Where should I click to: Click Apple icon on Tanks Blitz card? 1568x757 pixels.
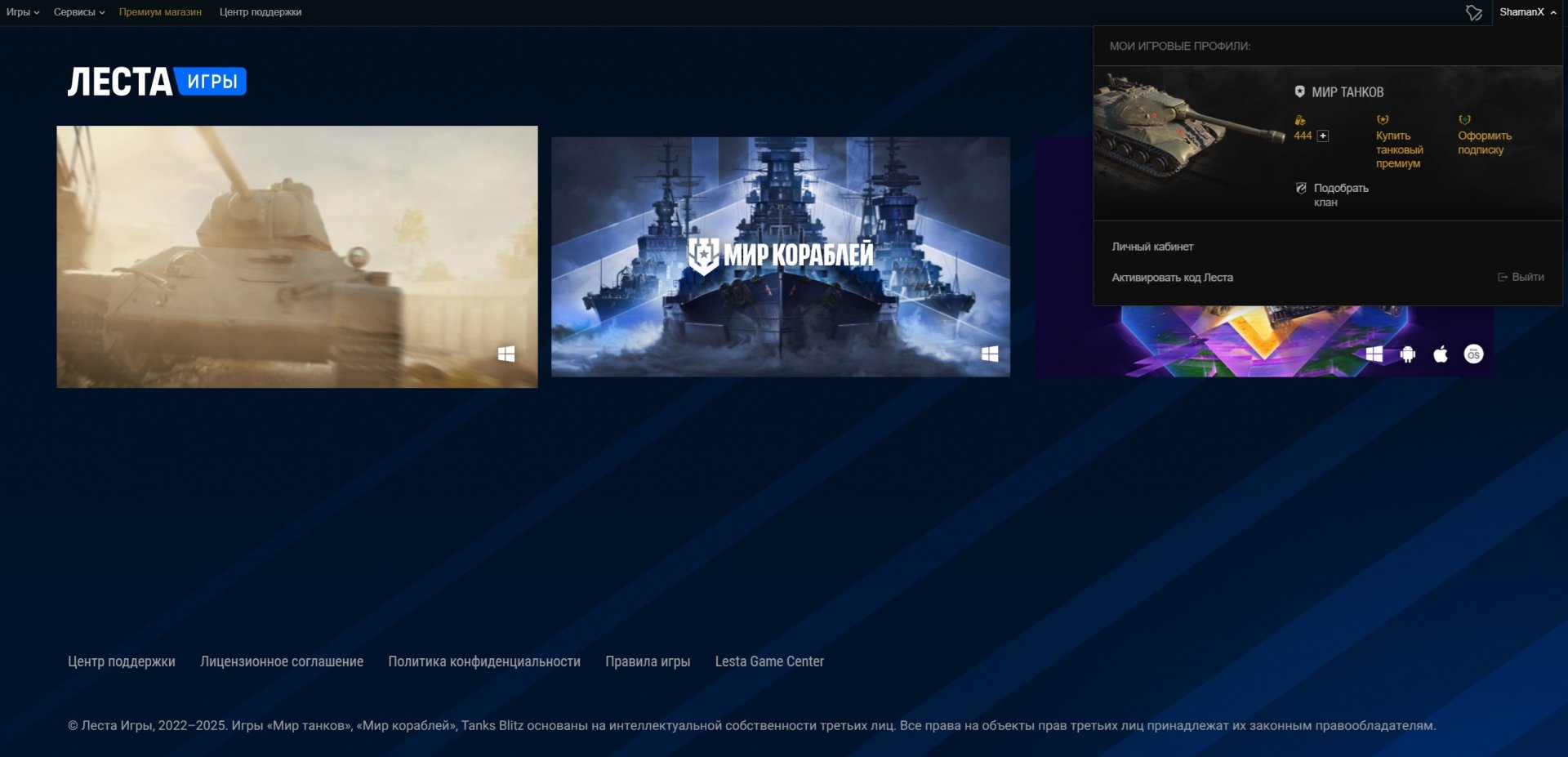1441,354
